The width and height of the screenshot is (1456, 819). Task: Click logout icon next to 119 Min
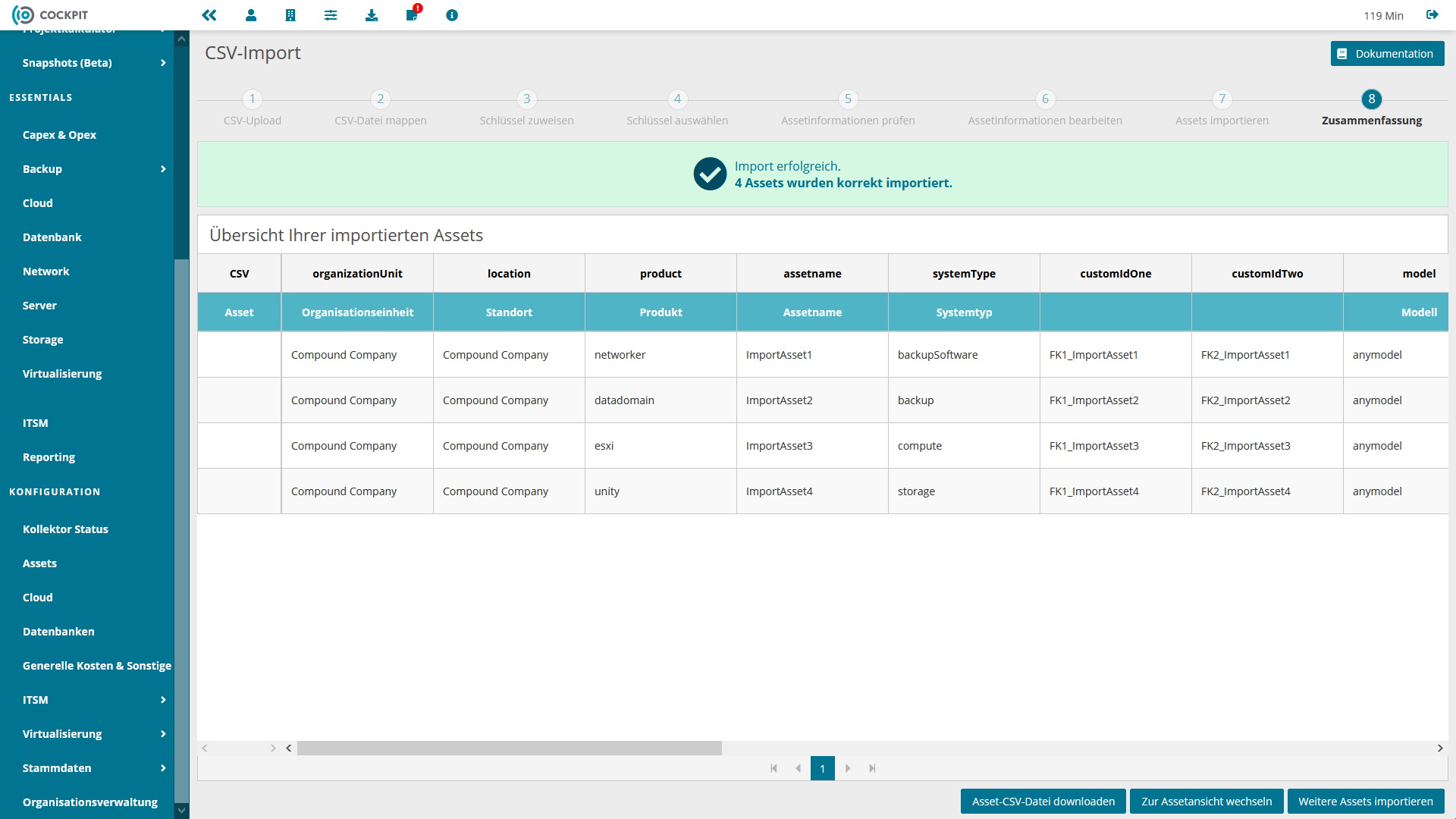tap(1432, 15)
